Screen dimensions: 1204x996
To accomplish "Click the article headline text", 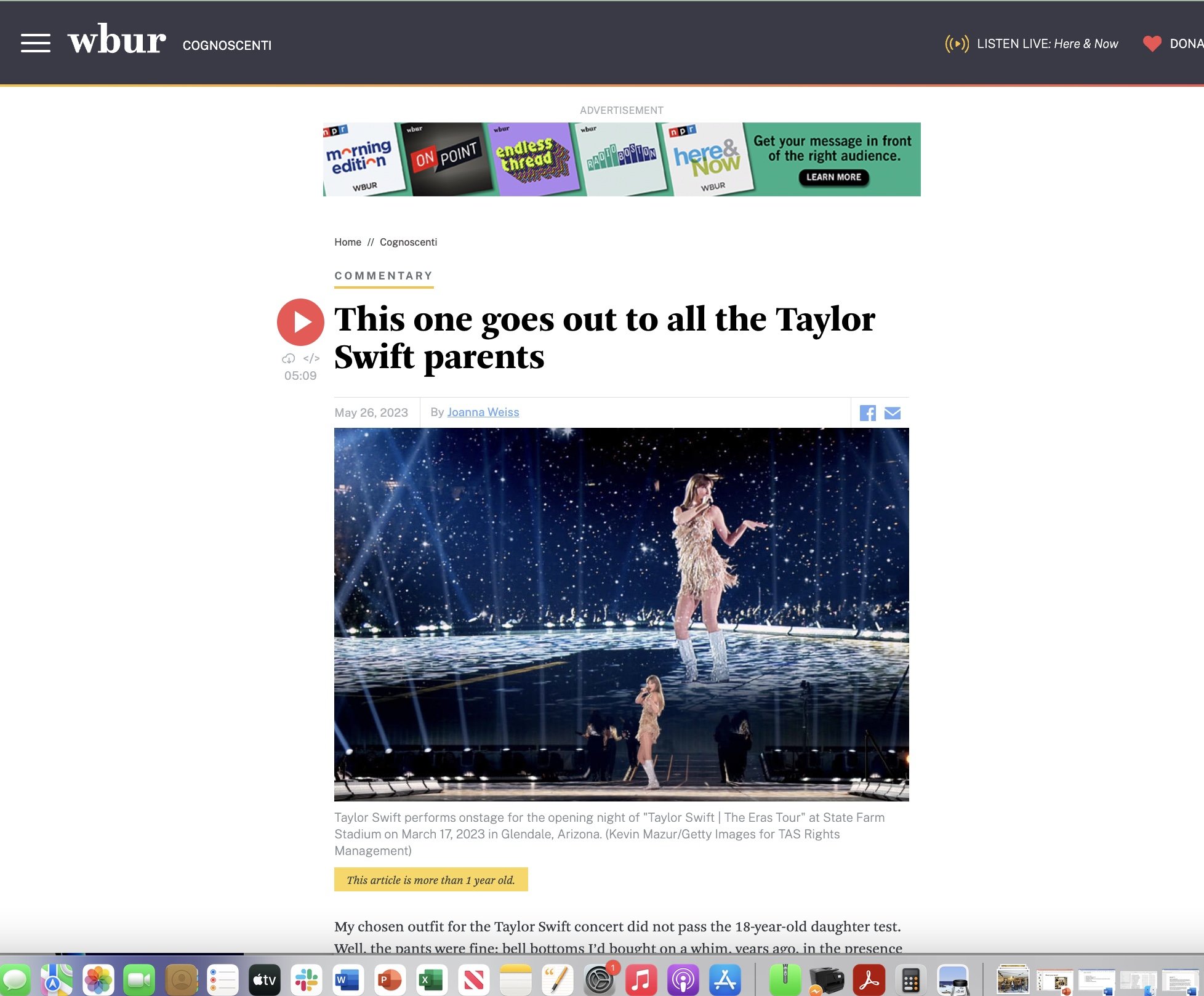I will tap(604, 337).
